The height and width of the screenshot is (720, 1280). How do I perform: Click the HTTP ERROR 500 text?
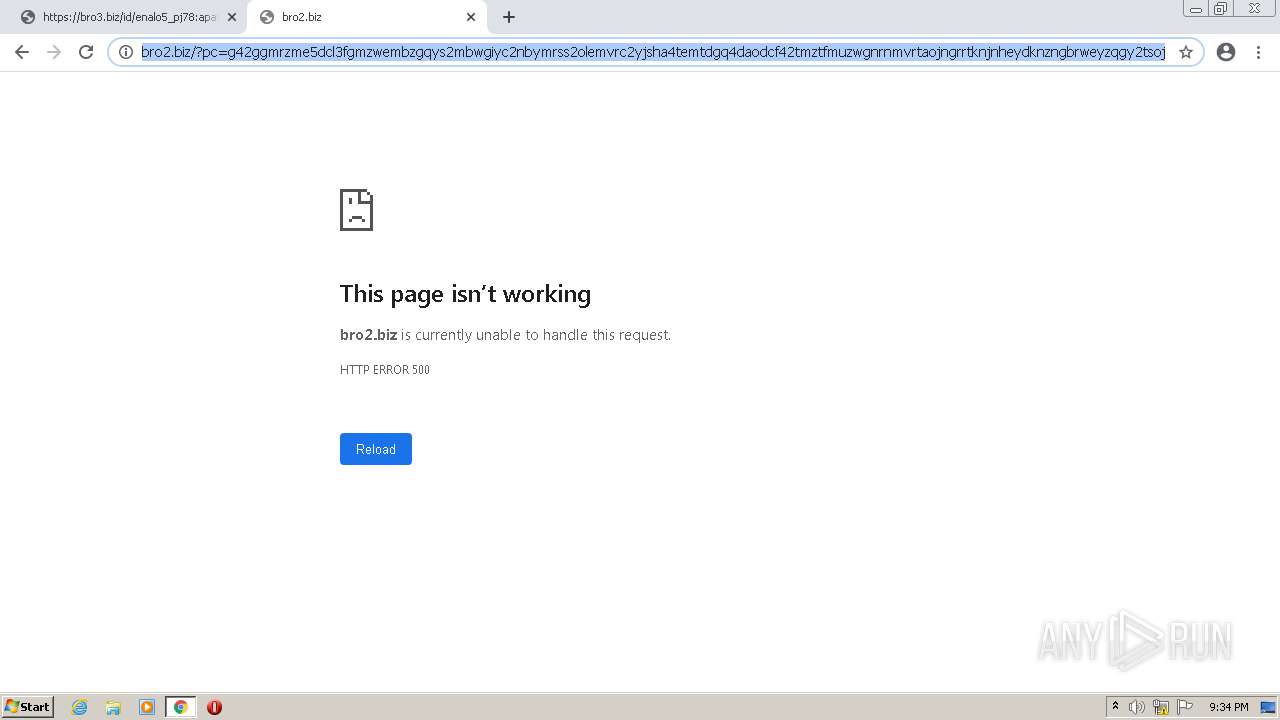point(385,370)
